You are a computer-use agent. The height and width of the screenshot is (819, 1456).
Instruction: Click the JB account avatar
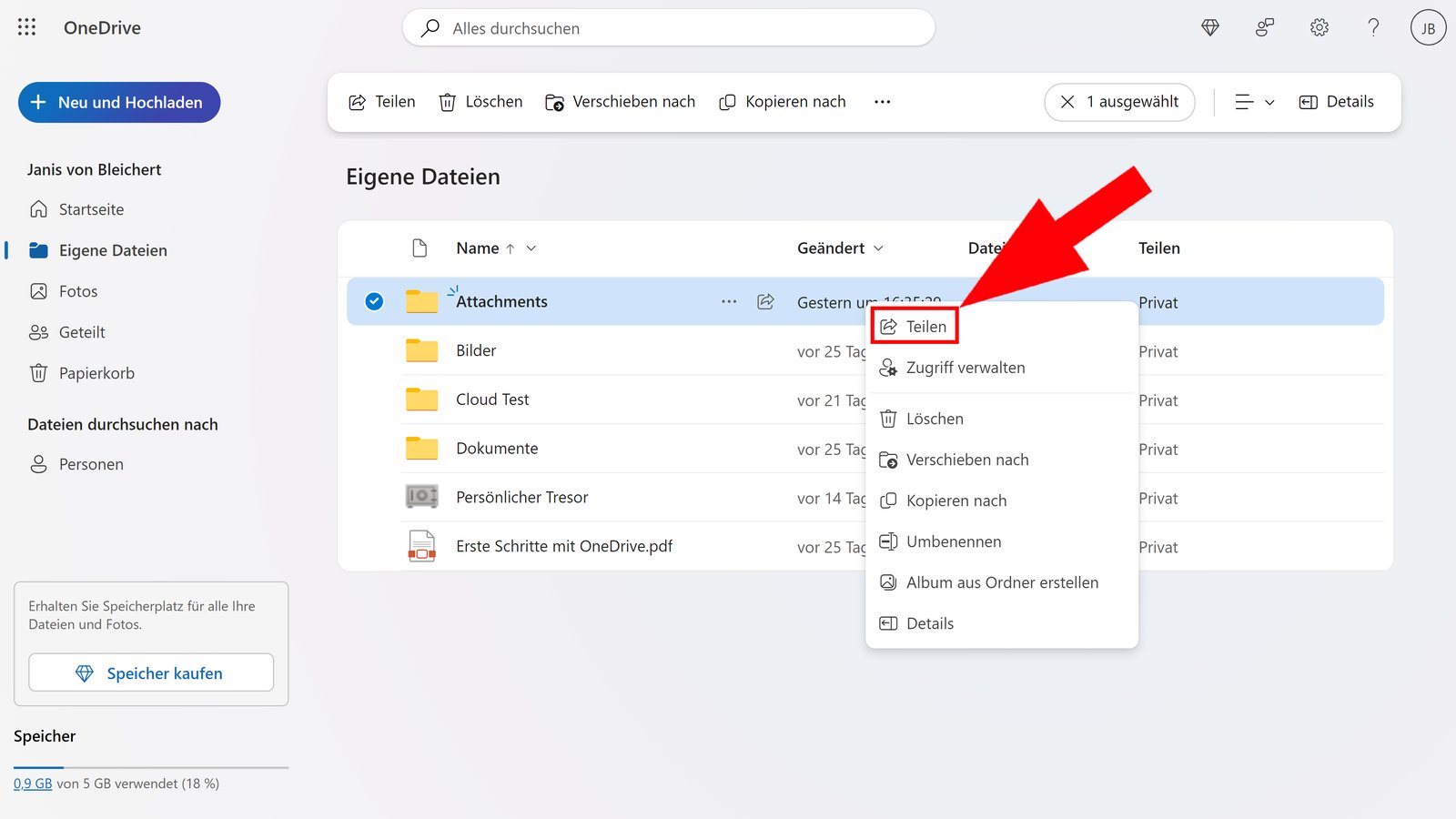pyautogui.click(x=1428, y=27)
